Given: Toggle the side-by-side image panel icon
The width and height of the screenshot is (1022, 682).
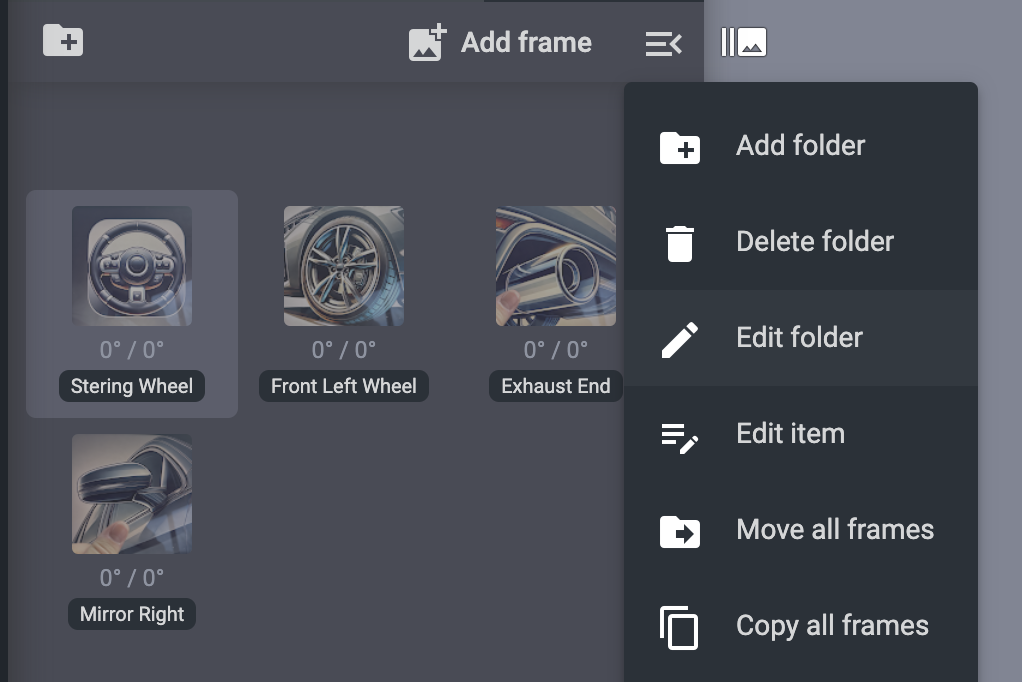Looking at the screenshot, I should (744, 42).
